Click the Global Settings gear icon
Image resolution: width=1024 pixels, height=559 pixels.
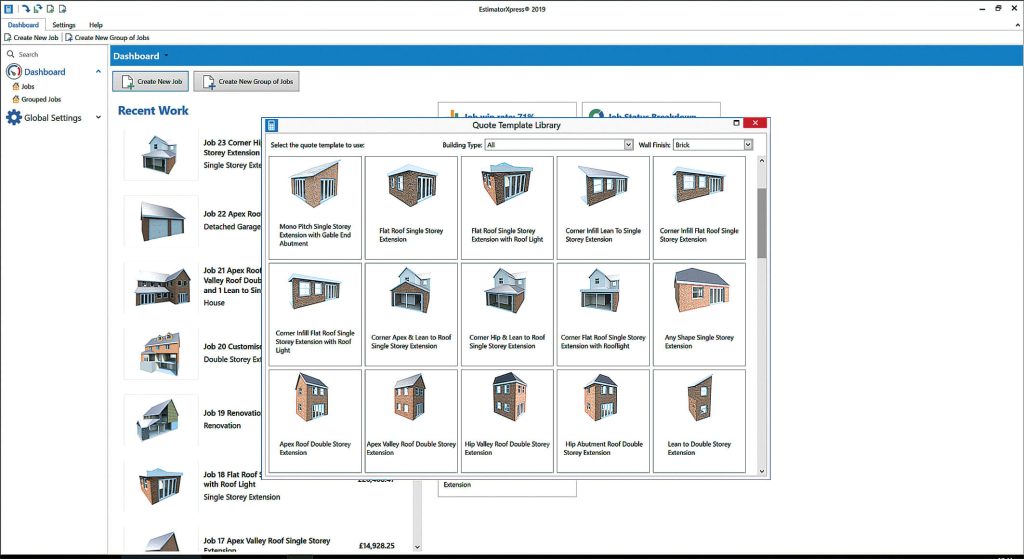point(14,118)
